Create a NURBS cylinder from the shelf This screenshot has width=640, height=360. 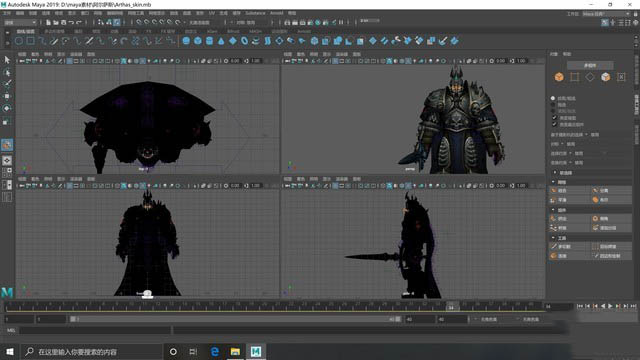point(209,41)
